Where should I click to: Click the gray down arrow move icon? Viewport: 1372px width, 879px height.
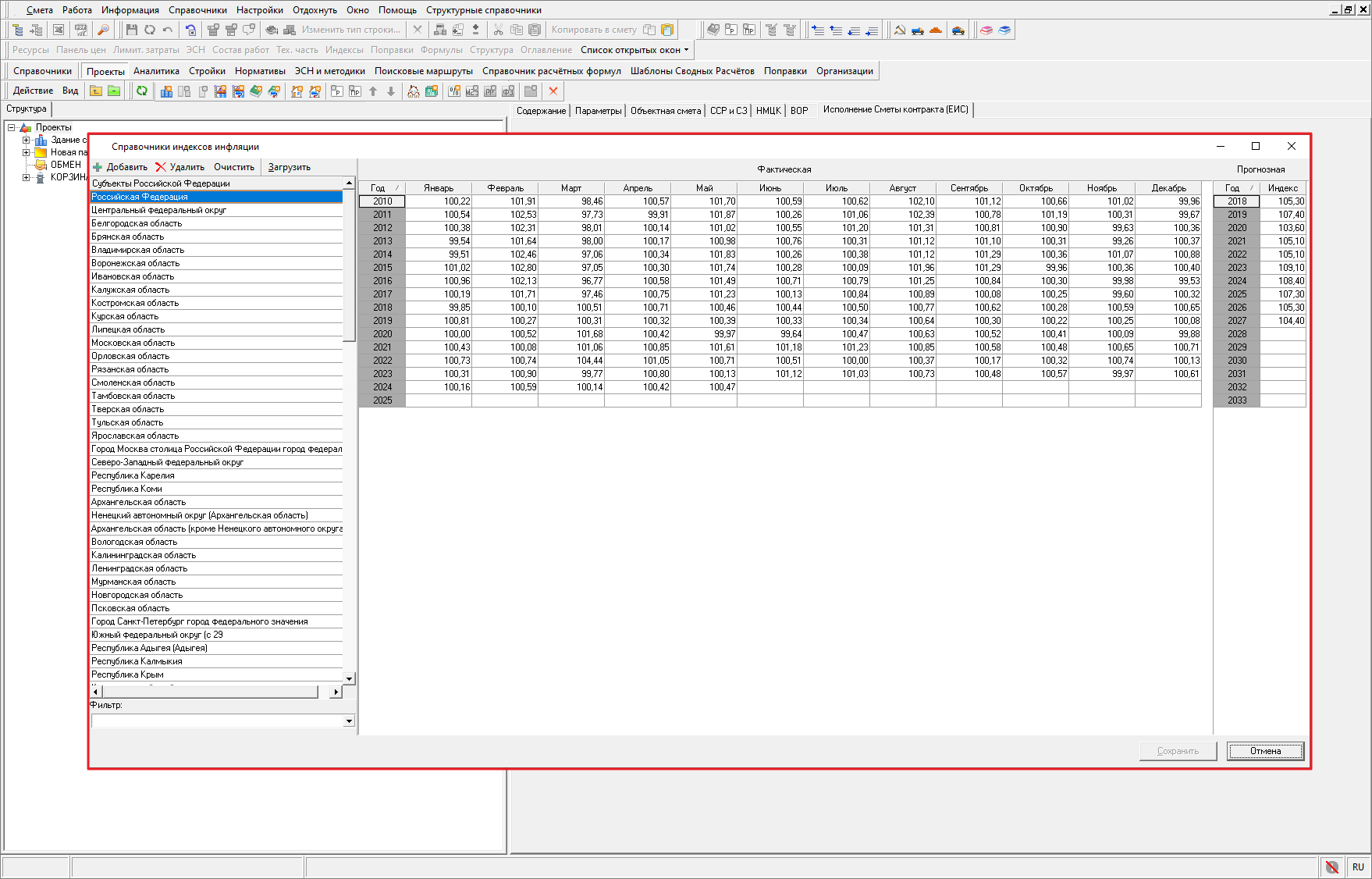click(x=391, y=91)
